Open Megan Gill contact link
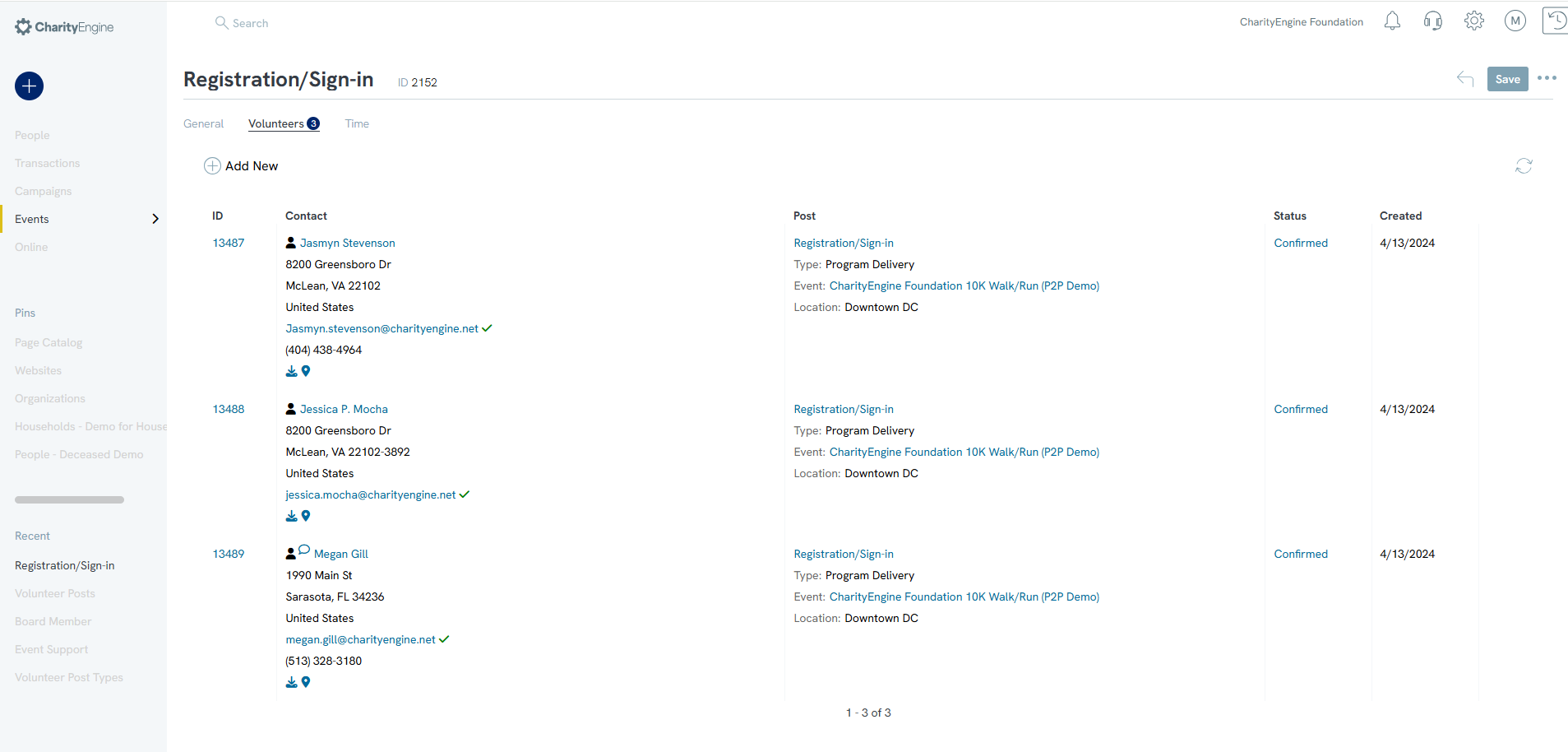 coord(341,554)
